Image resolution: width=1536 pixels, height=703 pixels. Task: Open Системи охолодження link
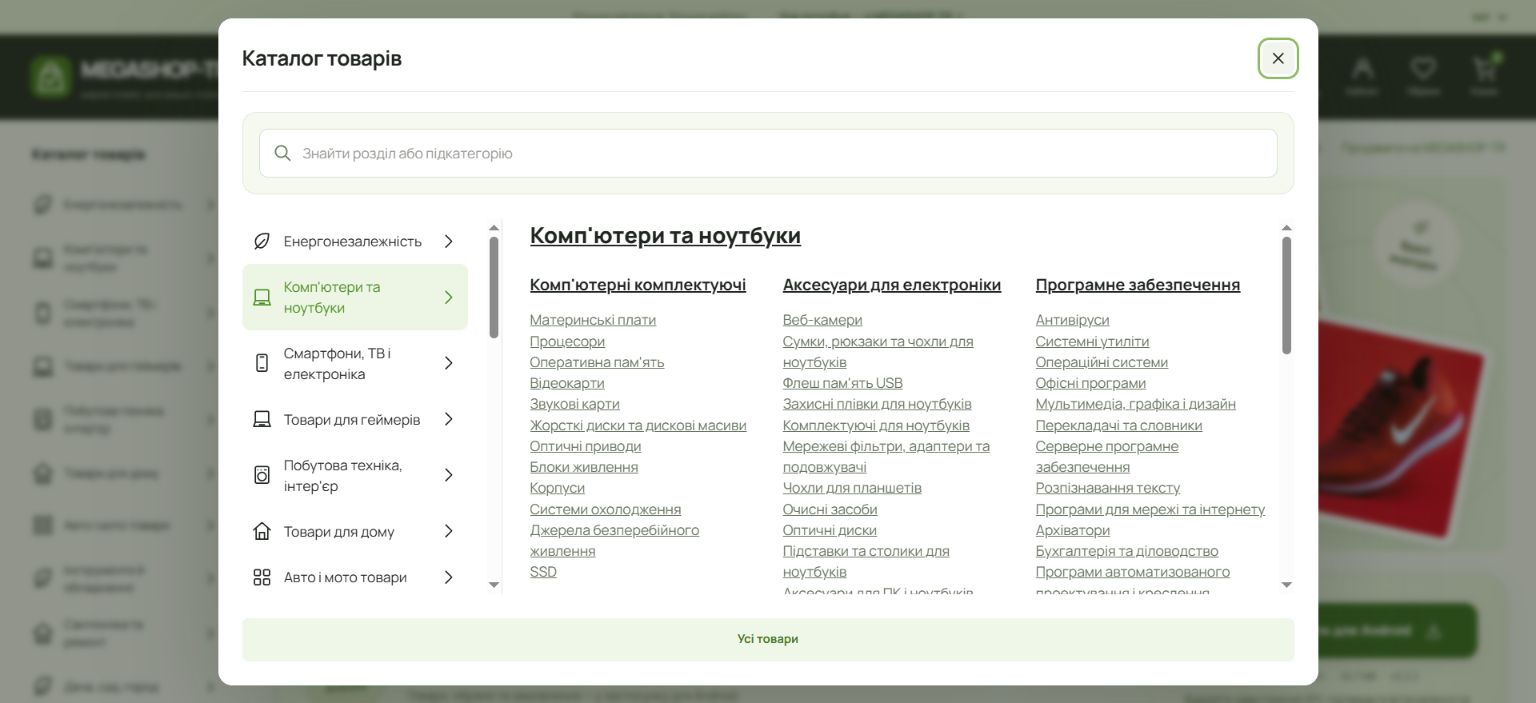point(605,509)
